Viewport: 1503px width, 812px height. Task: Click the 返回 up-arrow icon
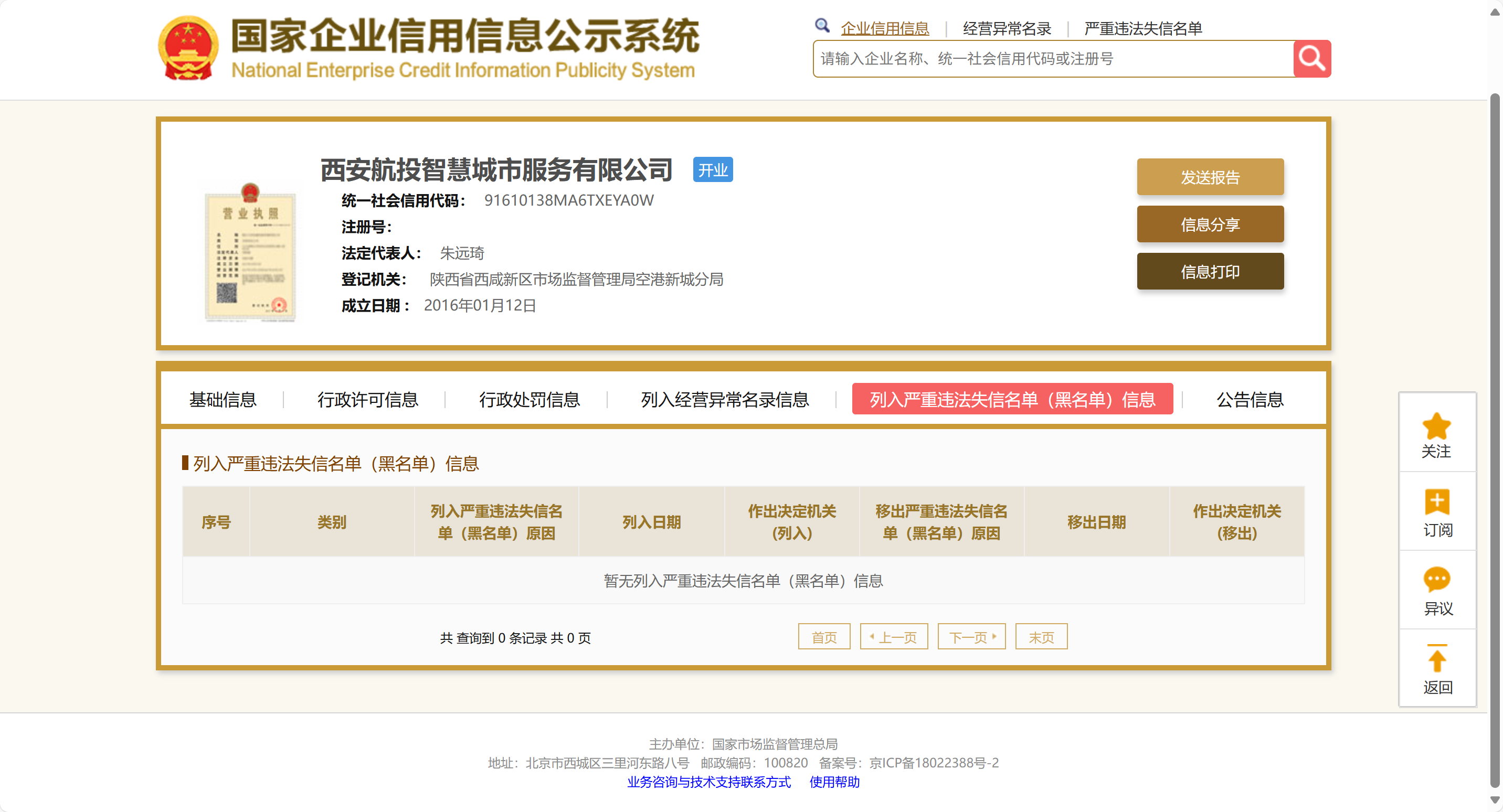(1436, 659)
